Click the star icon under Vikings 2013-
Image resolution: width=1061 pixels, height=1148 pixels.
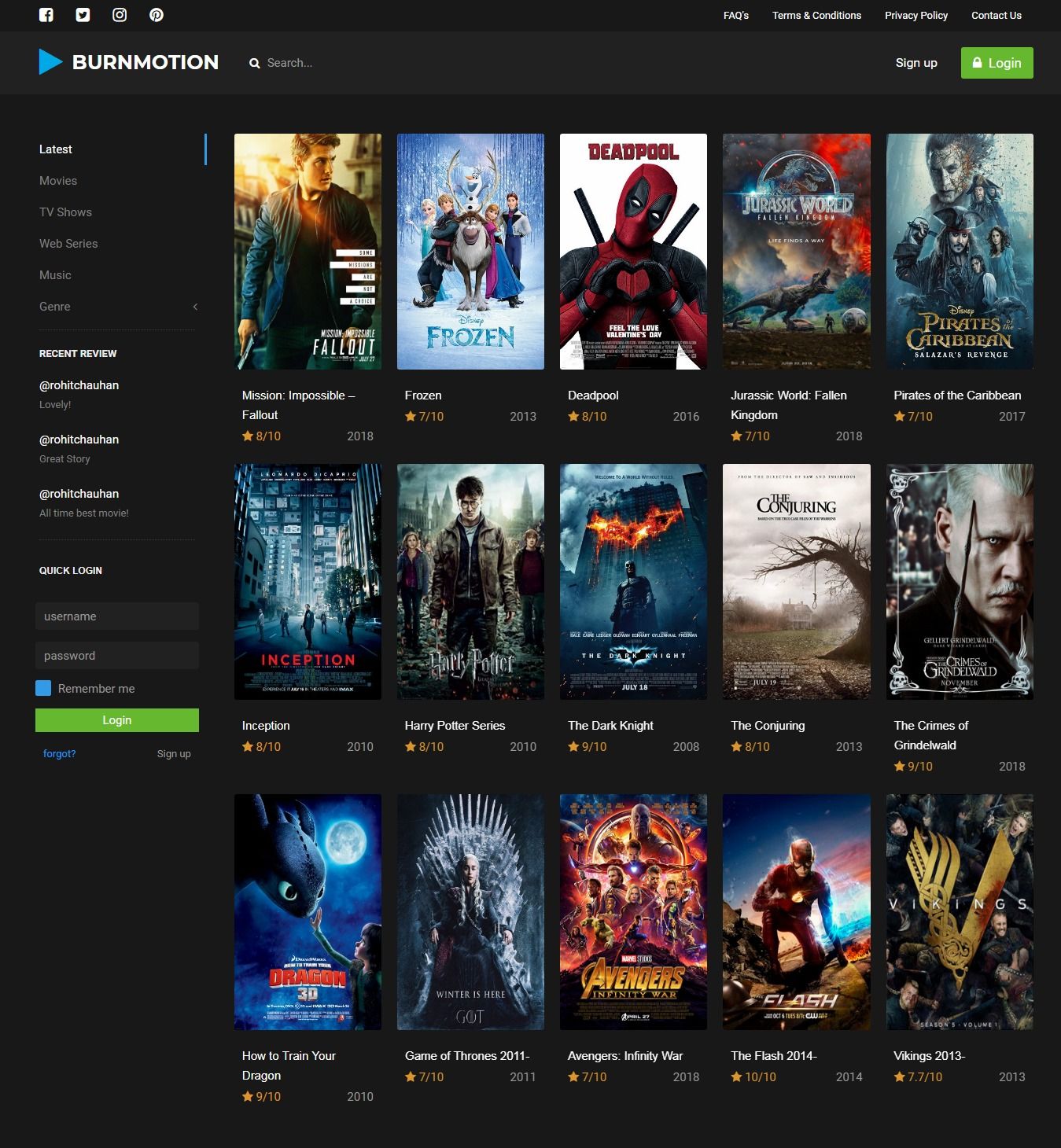pyautogui.click(x=899, y=1076)
